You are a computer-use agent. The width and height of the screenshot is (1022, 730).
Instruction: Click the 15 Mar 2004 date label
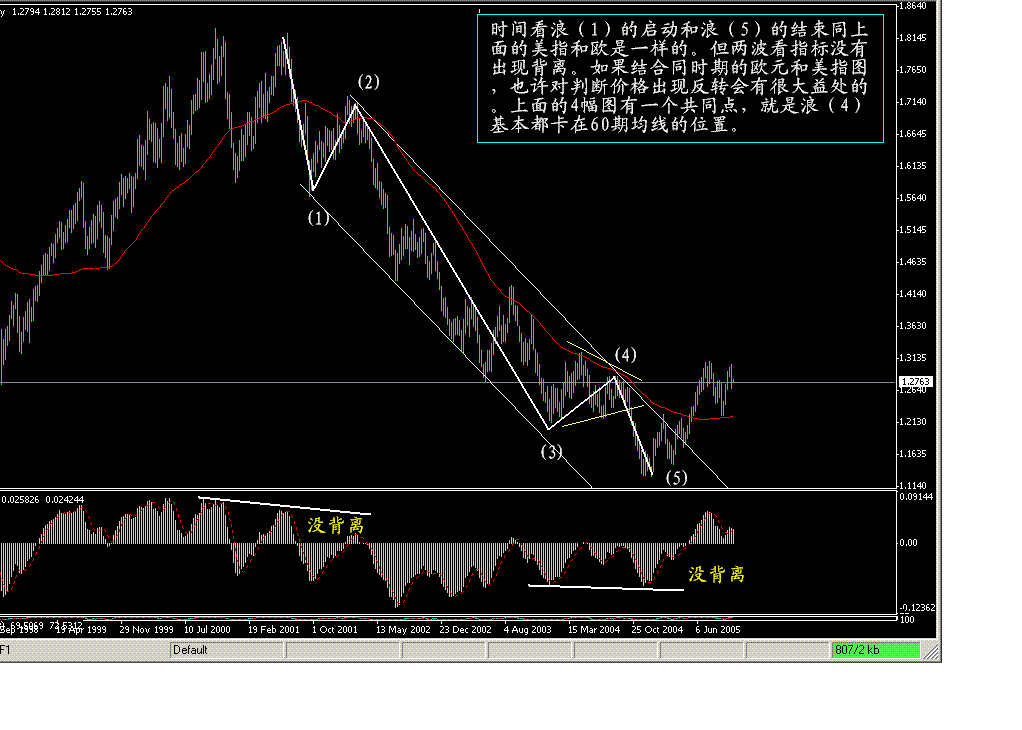(x=594, y=630)
